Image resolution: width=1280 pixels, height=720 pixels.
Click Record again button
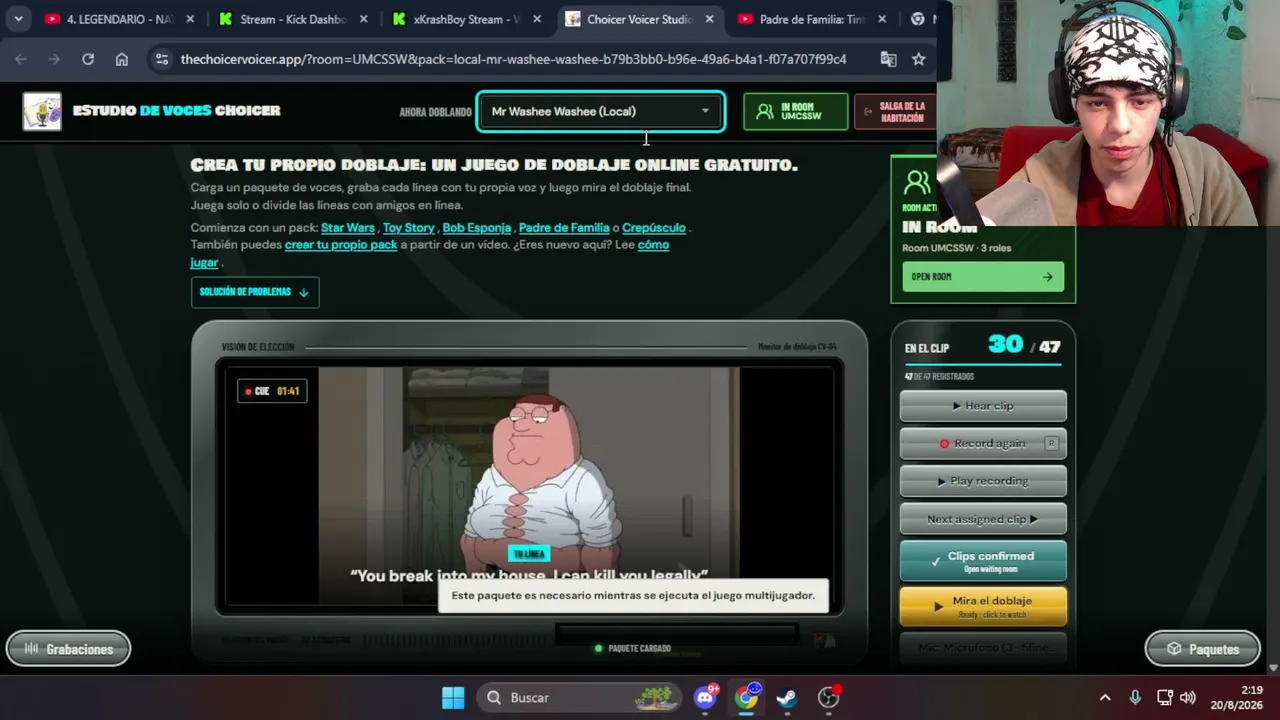(983, 443)
